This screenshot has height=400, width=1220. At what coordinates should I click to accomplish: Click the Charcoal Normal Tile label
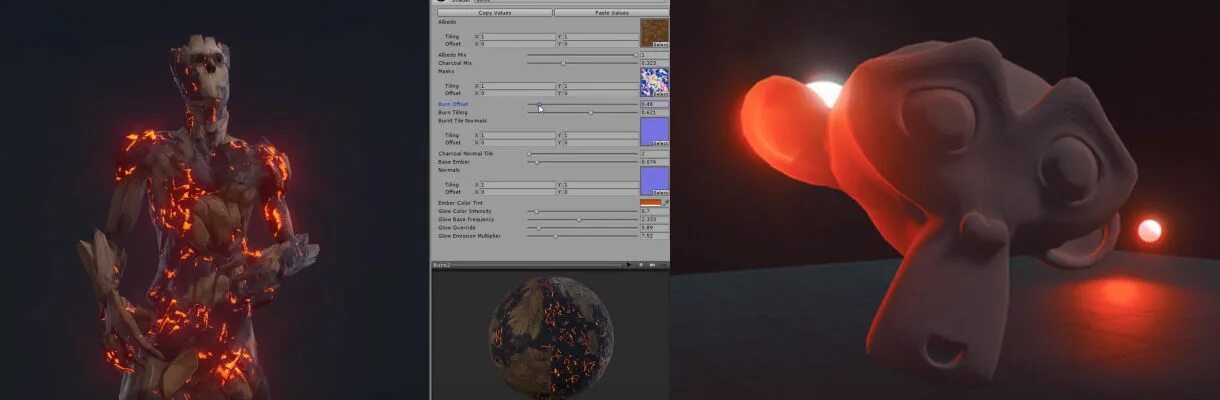[466, 153]
